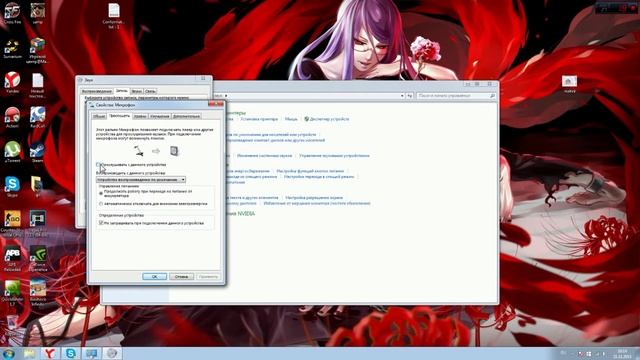Screen dimensions: 640x360
Task: Select the Recording tab in Sound window
Action: pyautogui.click(x=122, y=91)
